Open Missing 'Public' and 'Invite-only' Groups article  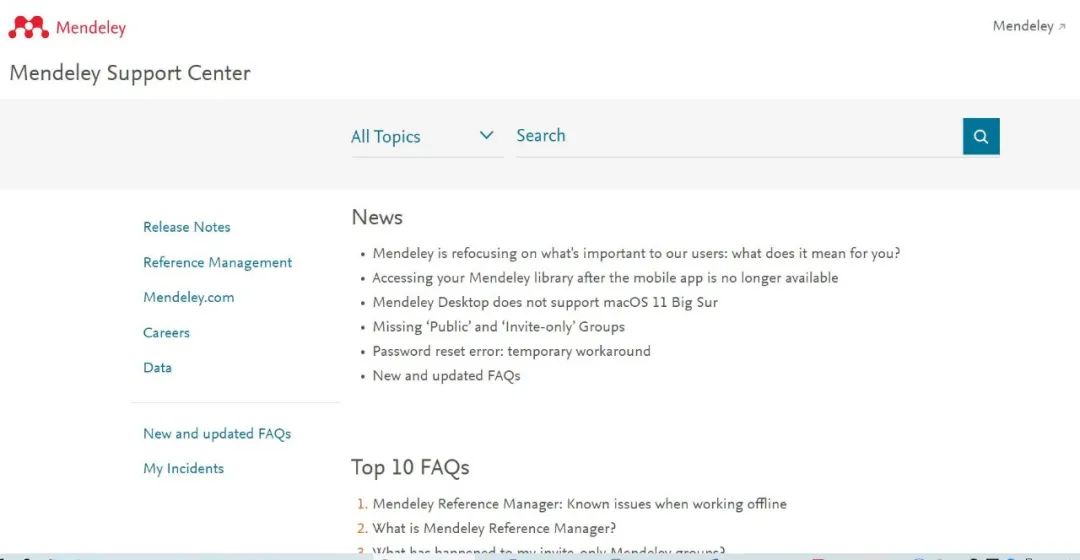pyautogui.click(x=499, y=326)
